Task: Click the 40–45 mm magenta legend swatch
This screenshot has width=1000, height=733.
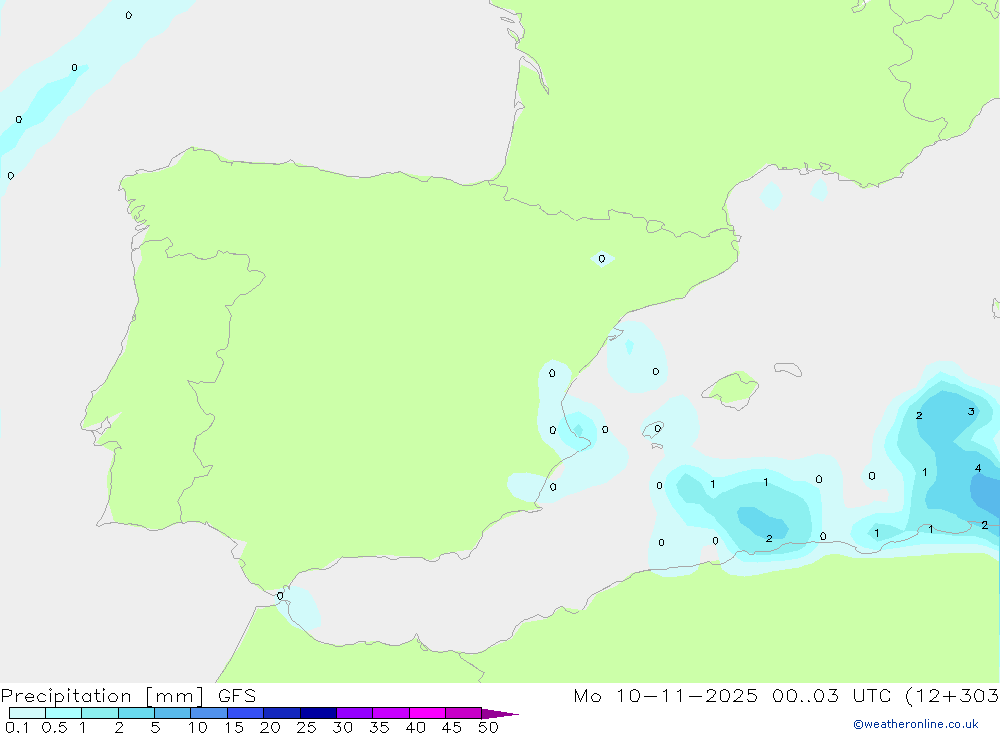Action: (x=427, y=713)
